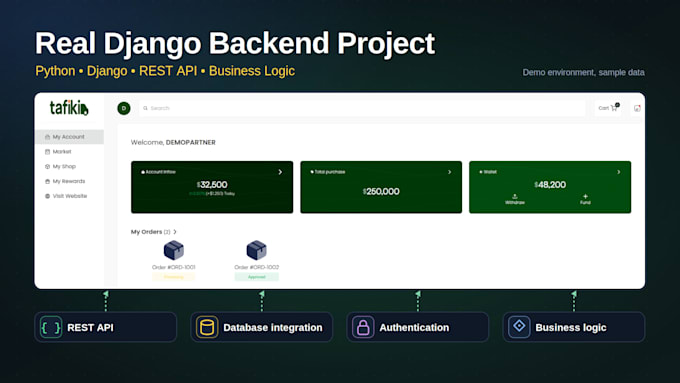This screenshot has height=383, width=680.
Task: Click the globe icon next to Visit Website
Action: 47,196
